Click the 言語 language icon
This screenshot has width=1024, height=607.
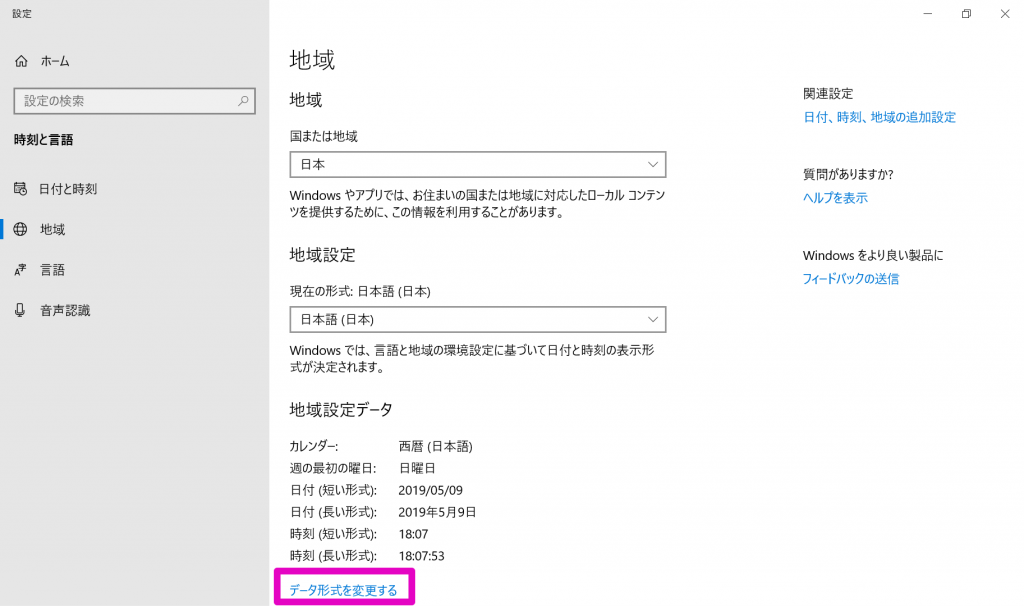click(x=20, y=270)
